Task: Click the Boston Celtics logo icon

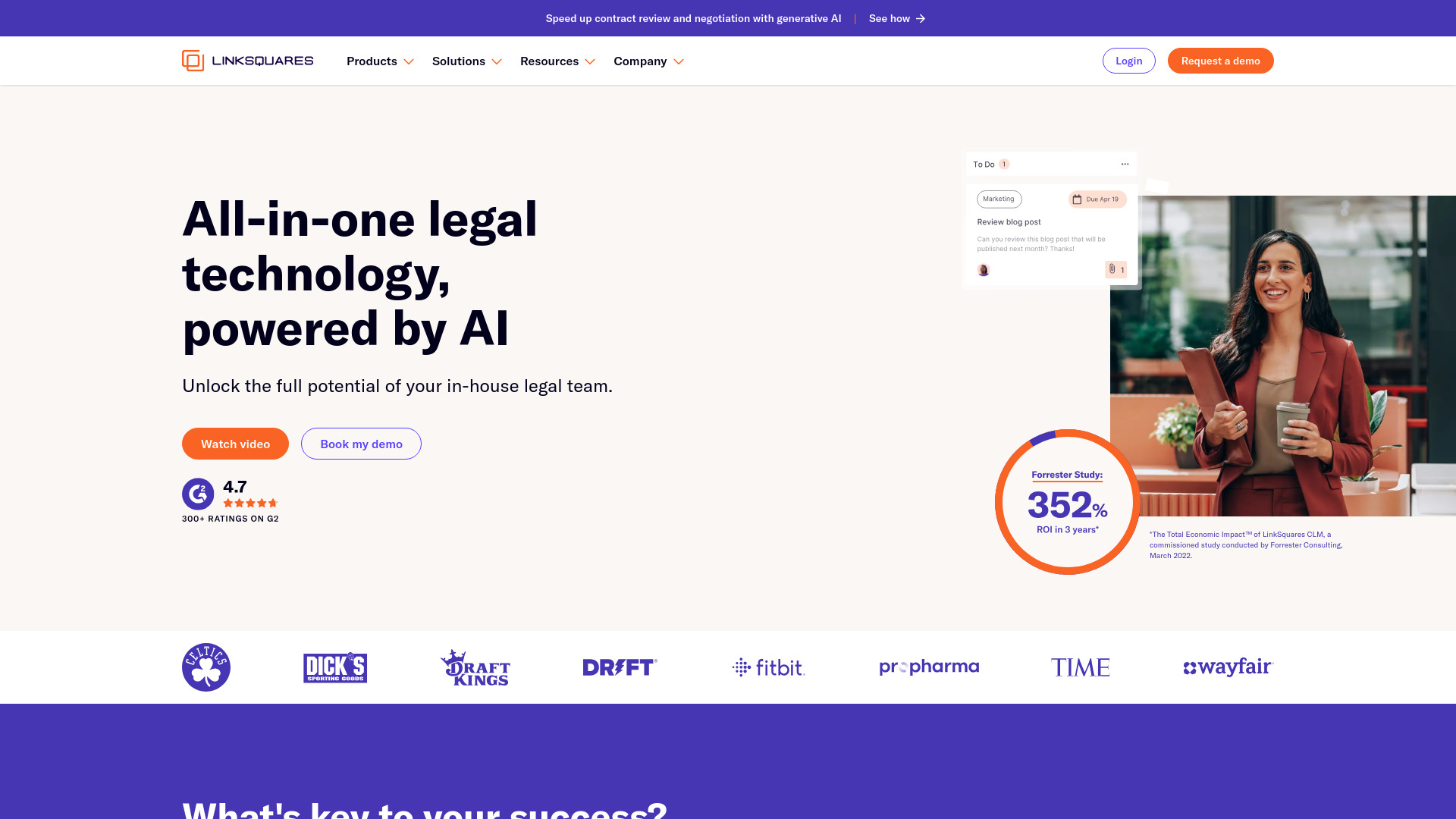Action: pos(206,667)
